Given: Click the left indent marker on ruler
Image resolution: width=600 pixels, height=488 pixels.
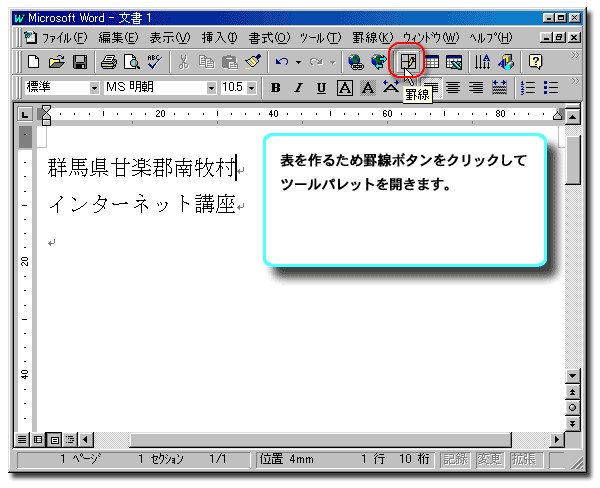Looking at the screenshot, I should click(x=46, y=122).
